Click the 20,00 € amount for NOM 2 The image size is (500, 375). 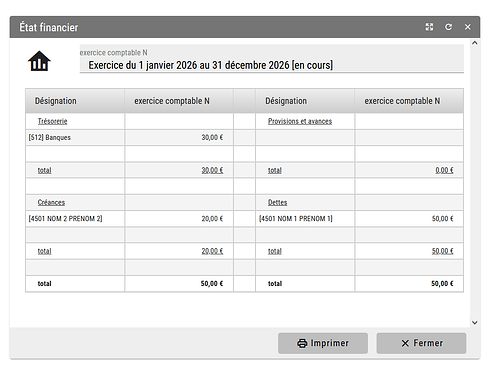point(212,219)
